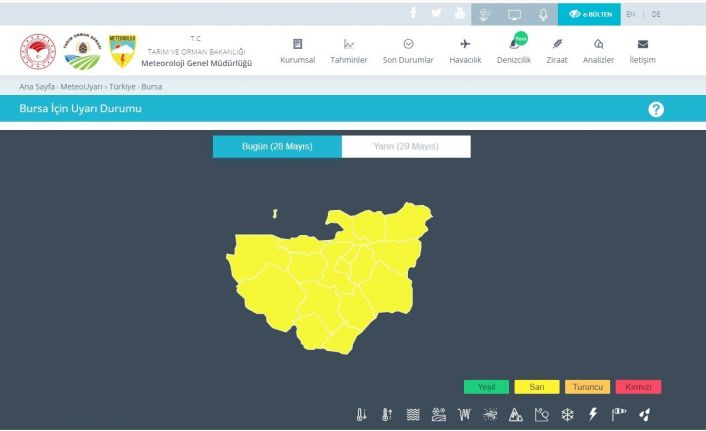Viewport: 706px width, 431px height.
Task: Click the Facebook icon in top bar
Action: 413,14
